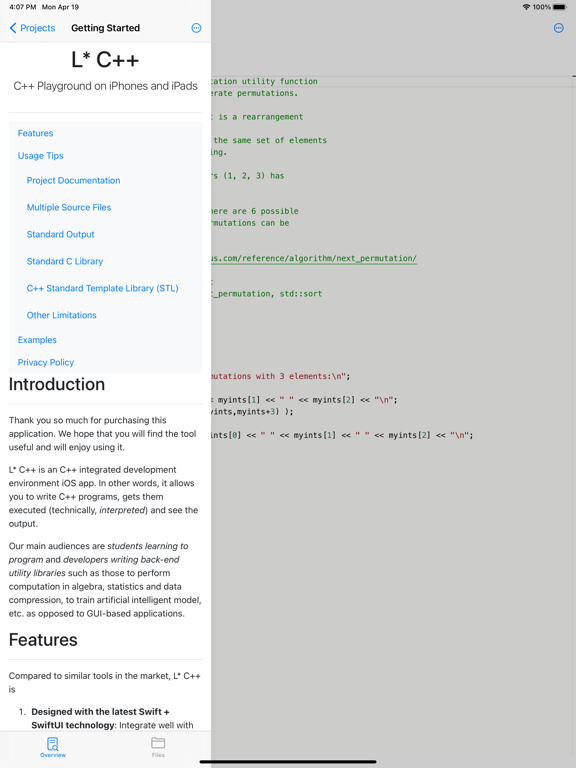Open the Examples link
Screen dimensions: 576x768
coord(37,340)
